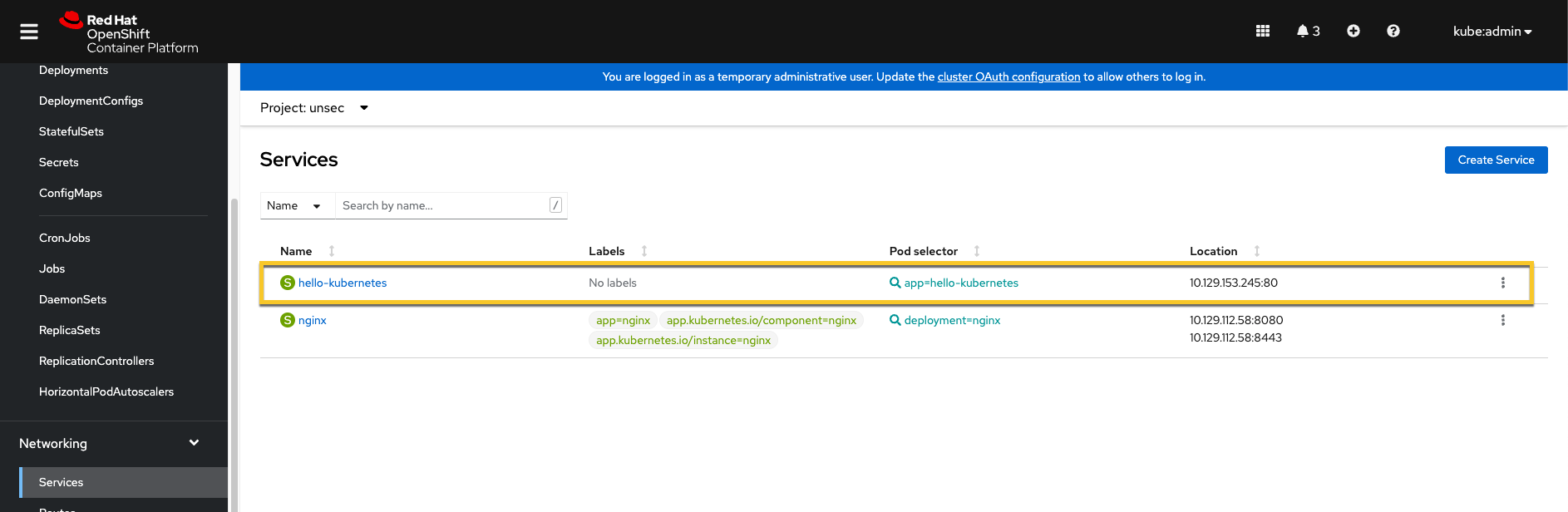The height and width of the screenshot is (512, 1568).
Task: Click the 10.129.112.58:8443 location text
Action: 1235,337
